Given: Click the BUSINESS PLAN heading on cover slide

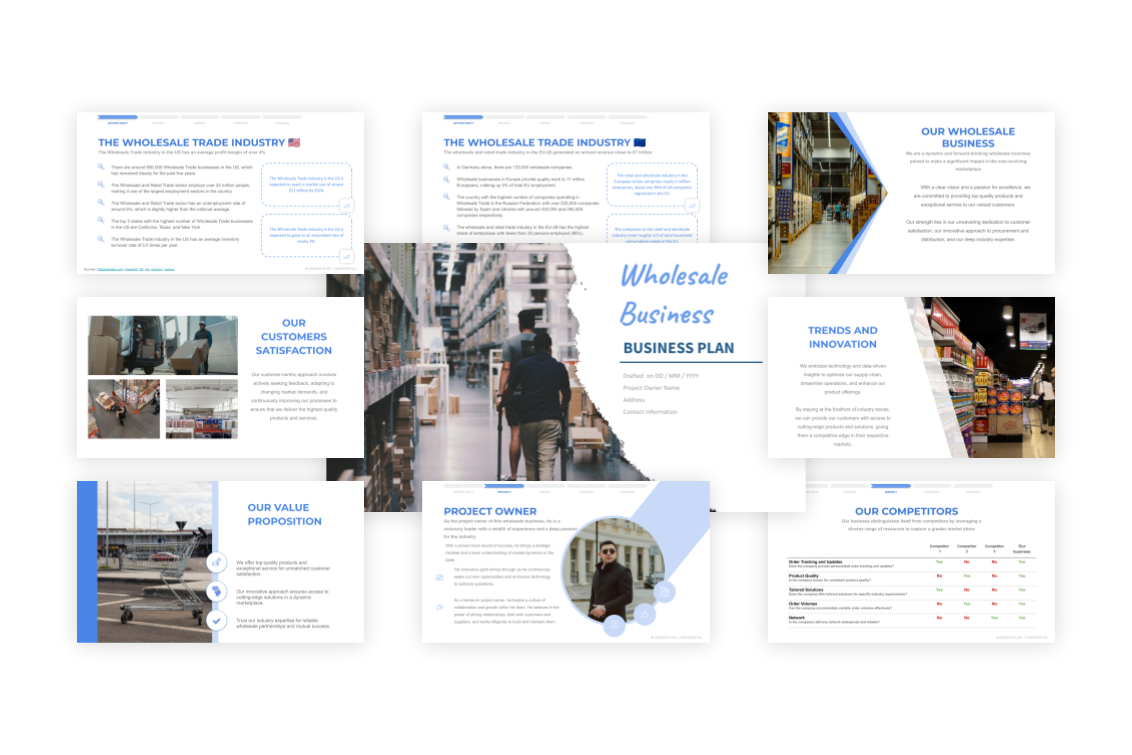Looking at the screenshot, I should (678, 349).
